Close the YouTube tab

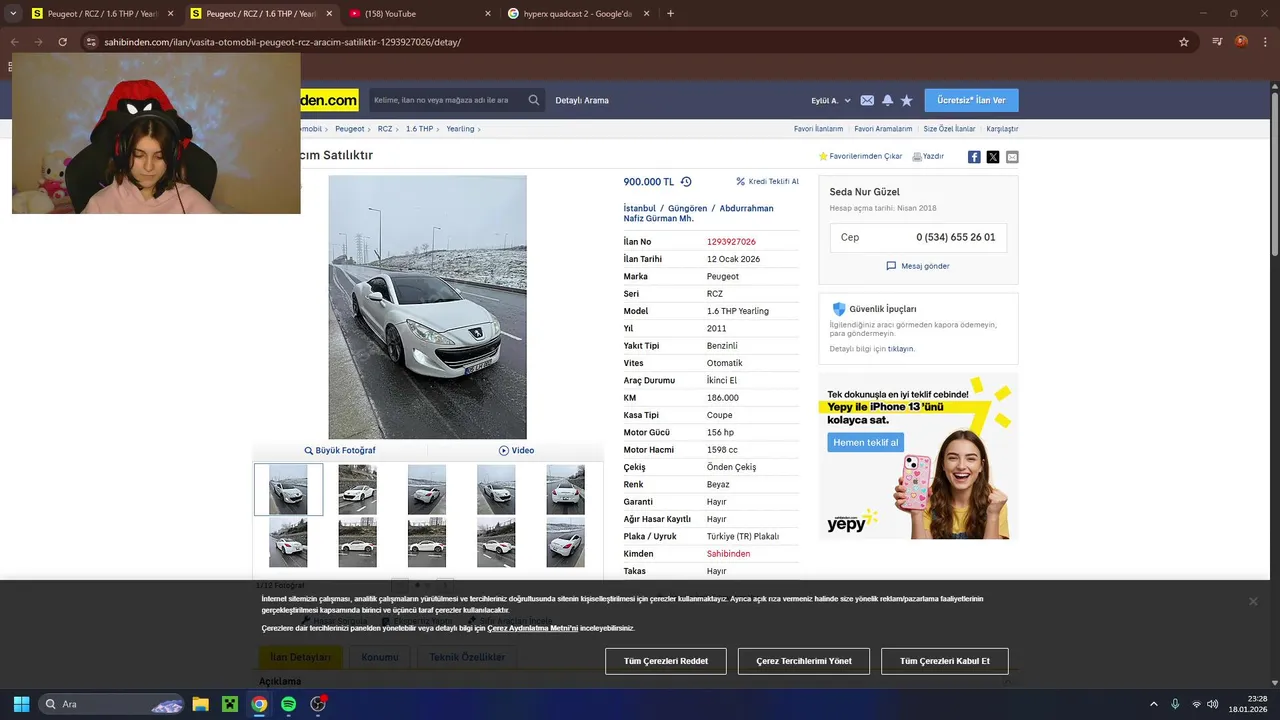[x=488, y=14]
